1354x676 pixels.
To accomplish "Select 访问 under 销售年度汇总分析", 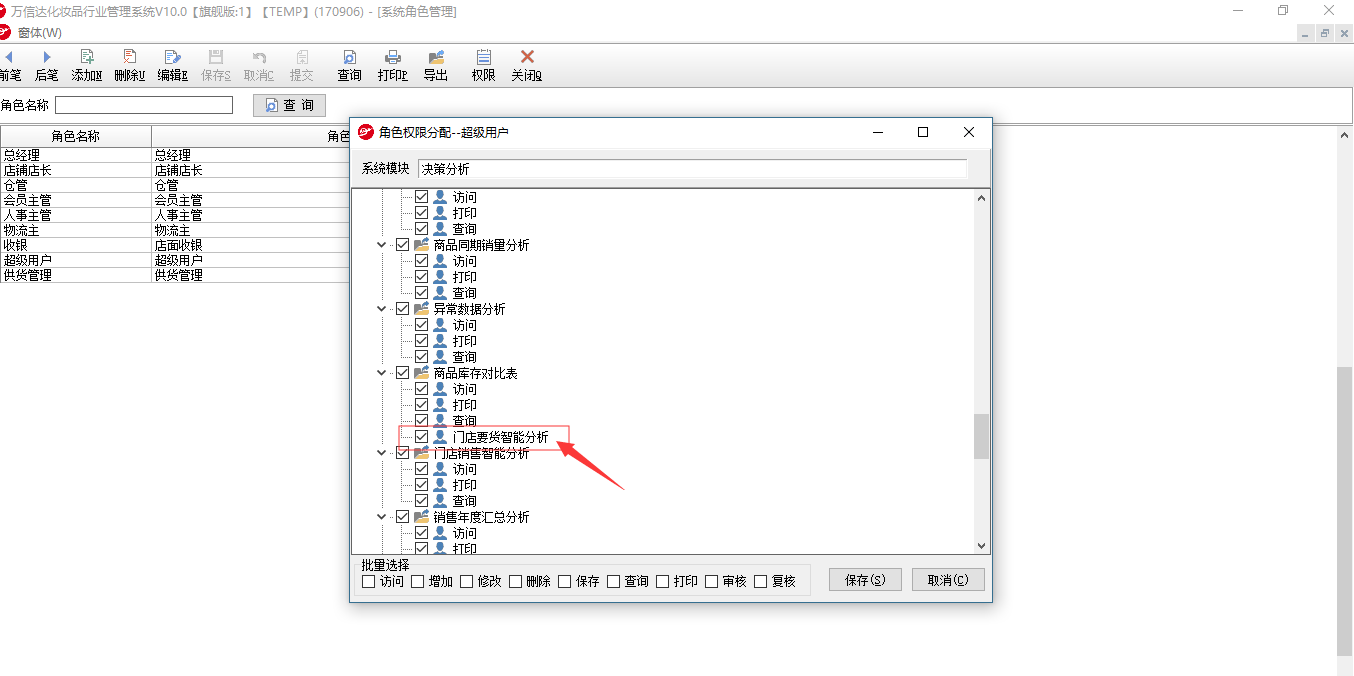I will tap(465, 533).
